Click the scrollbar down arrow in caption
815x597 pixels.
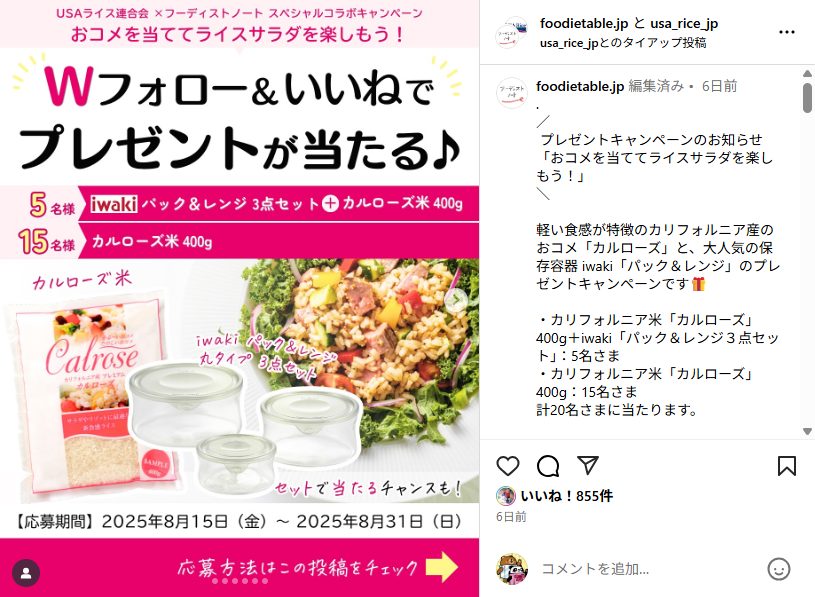point(807,431)
